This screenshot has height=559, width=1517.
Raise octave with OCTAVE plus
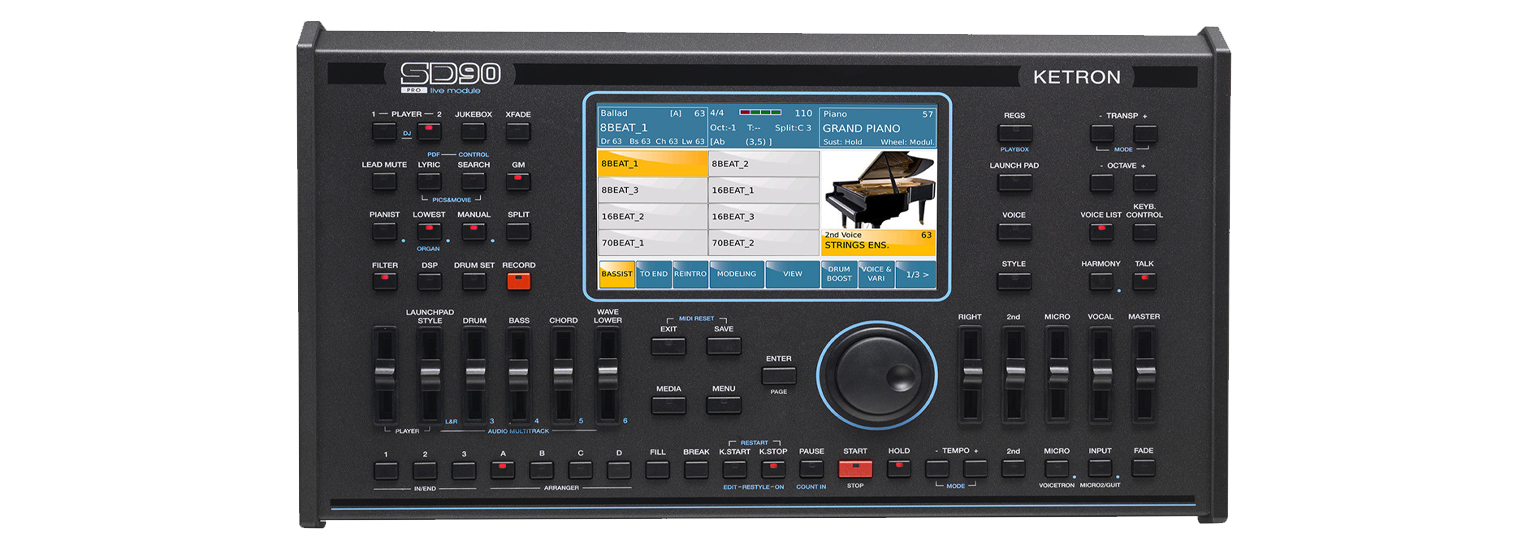tap(1145, 183)
